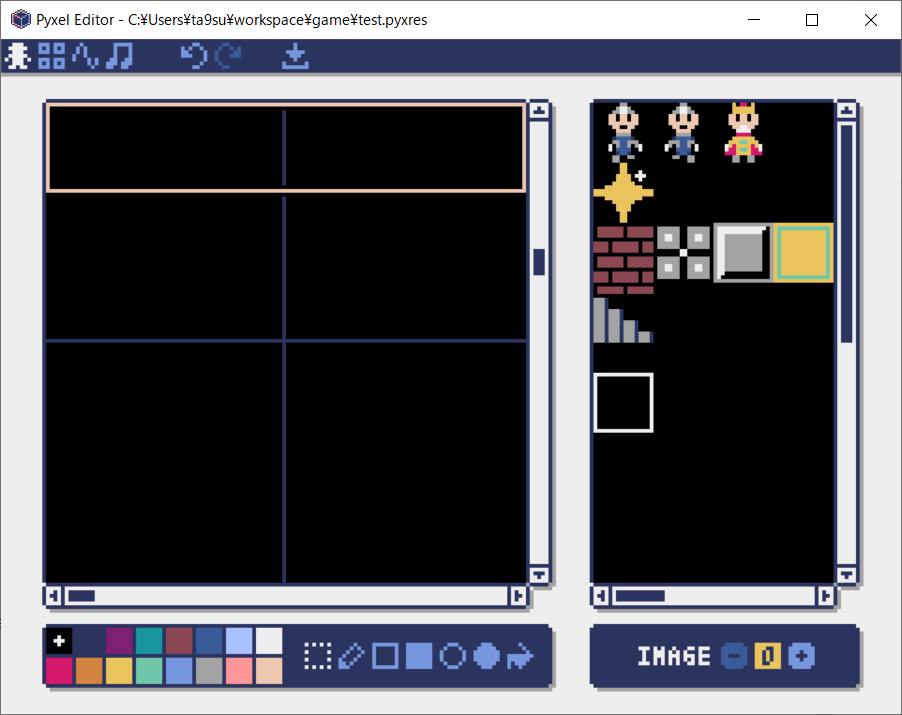Click the white selection frame in image bank
The height and width of the screenshot is (715, 902).
[x=624, y=403]
